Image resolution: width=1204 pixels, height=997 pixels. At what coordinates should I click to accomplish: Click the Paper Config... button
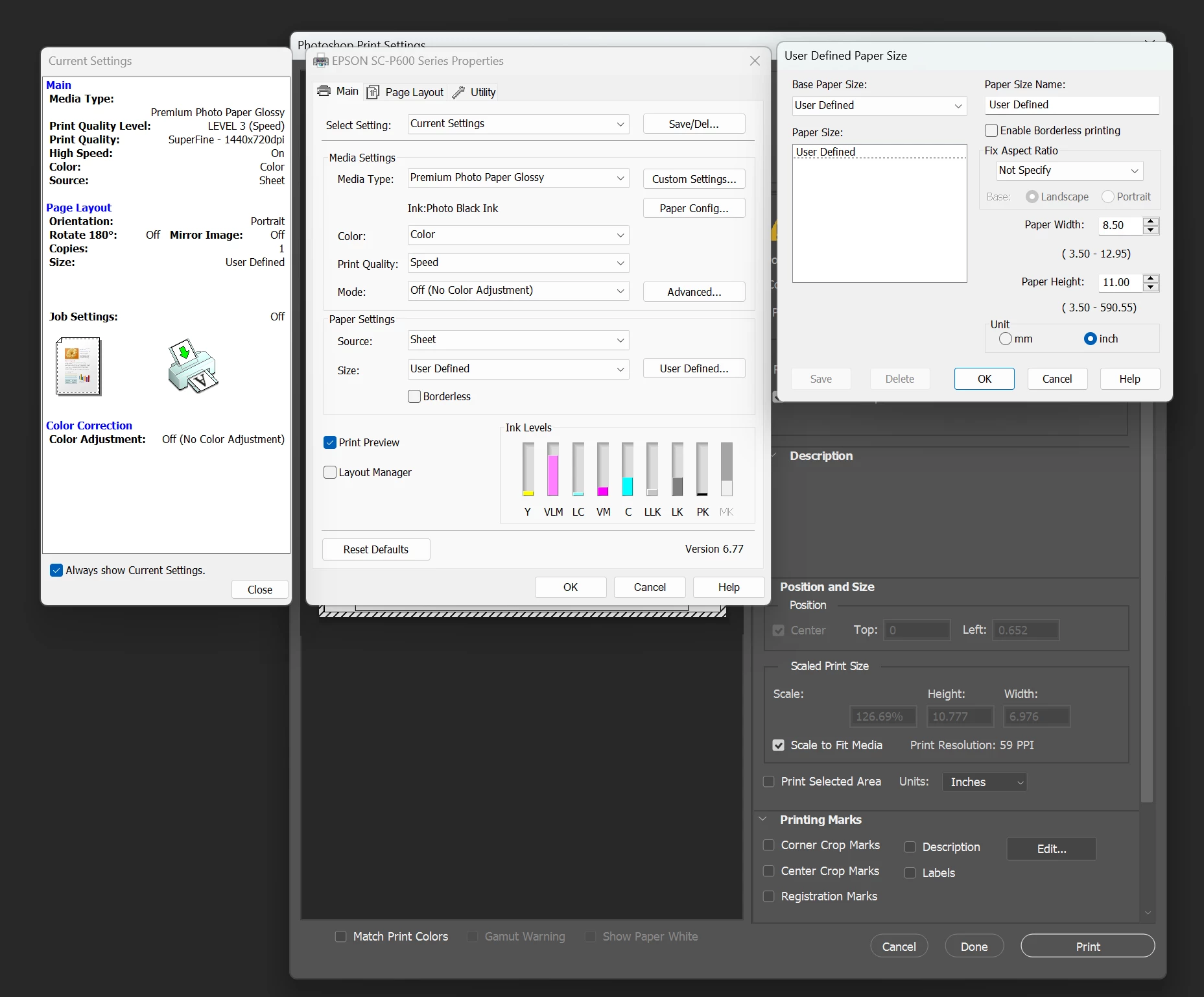tap(694, 208)
